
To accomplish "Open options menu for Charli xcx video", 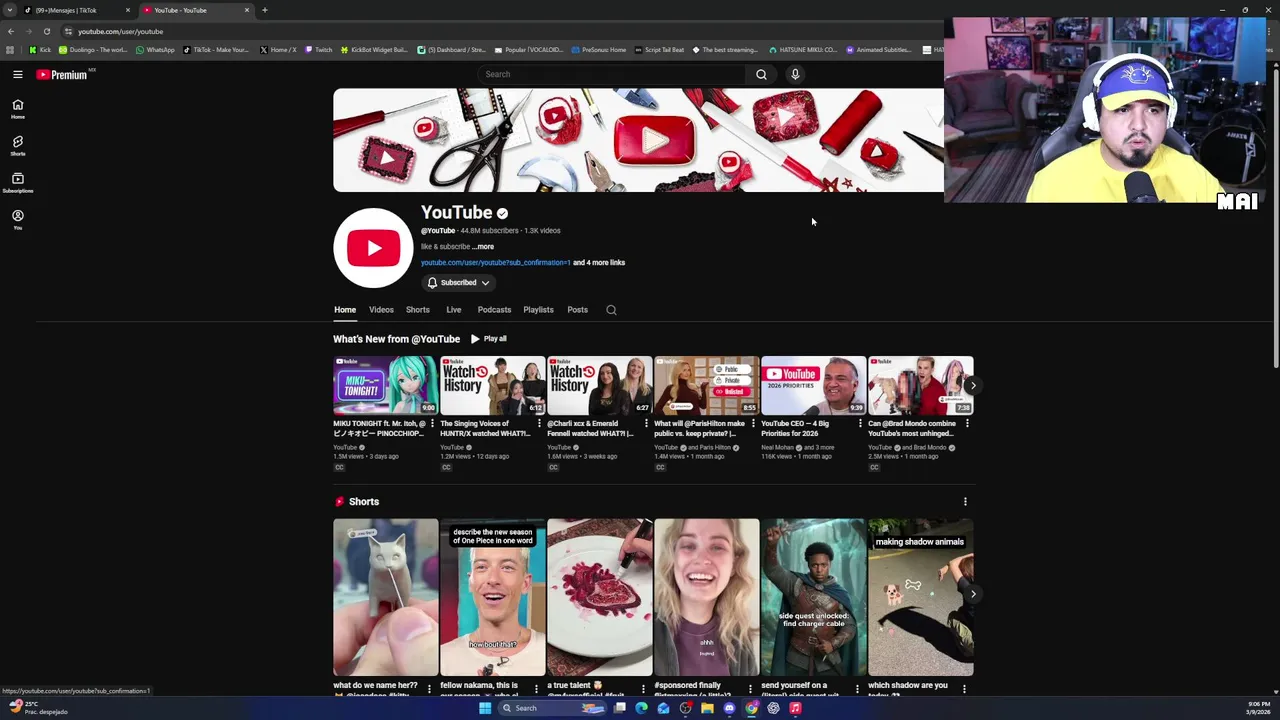I will (646, 424).
